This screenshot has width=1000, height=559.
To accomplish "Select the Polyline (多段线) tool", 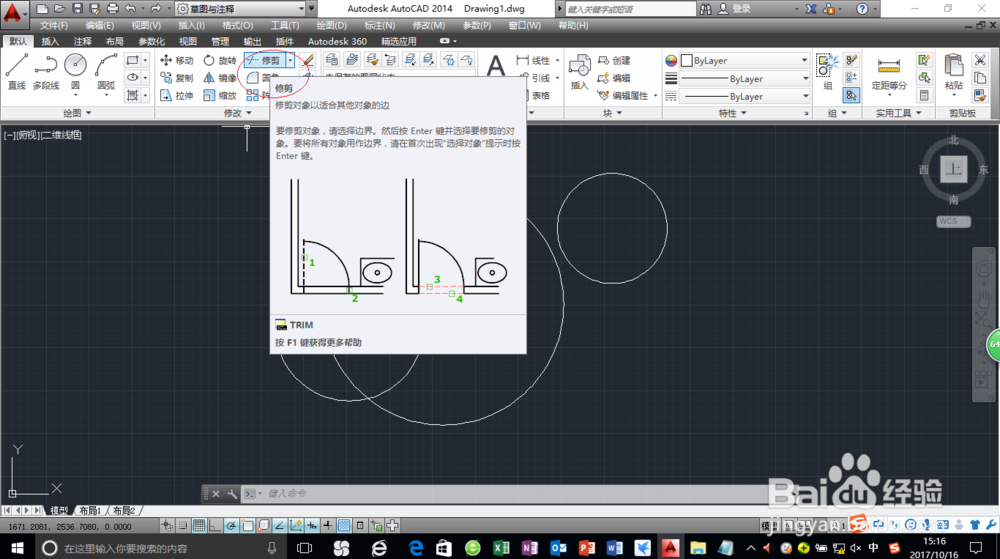I will (x=46, y=71).
